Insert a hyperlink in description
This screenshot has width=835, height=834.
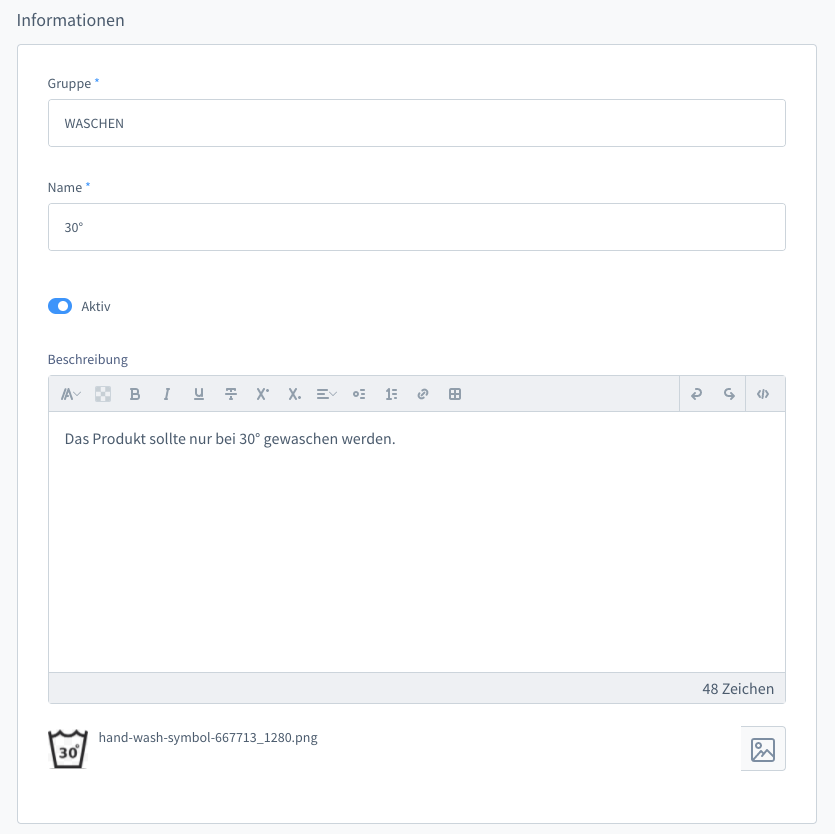pyautogui.click(x=423, y=394)
